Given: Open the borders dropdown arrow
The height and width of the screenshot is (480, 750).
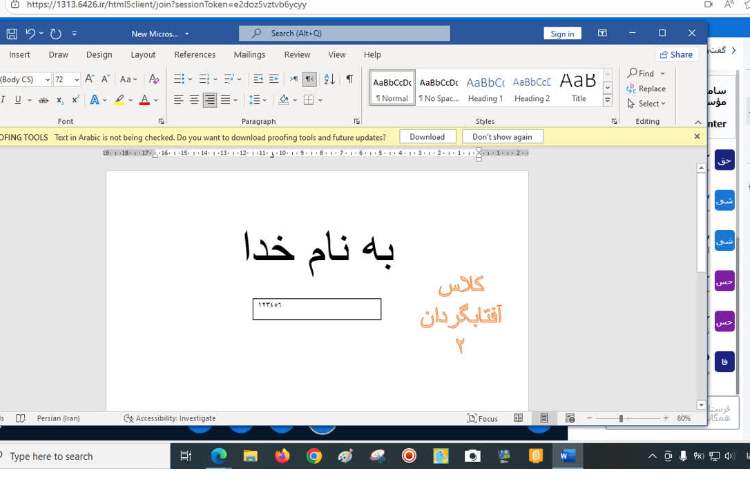Looking at the screenshot, I should point(320,100).
